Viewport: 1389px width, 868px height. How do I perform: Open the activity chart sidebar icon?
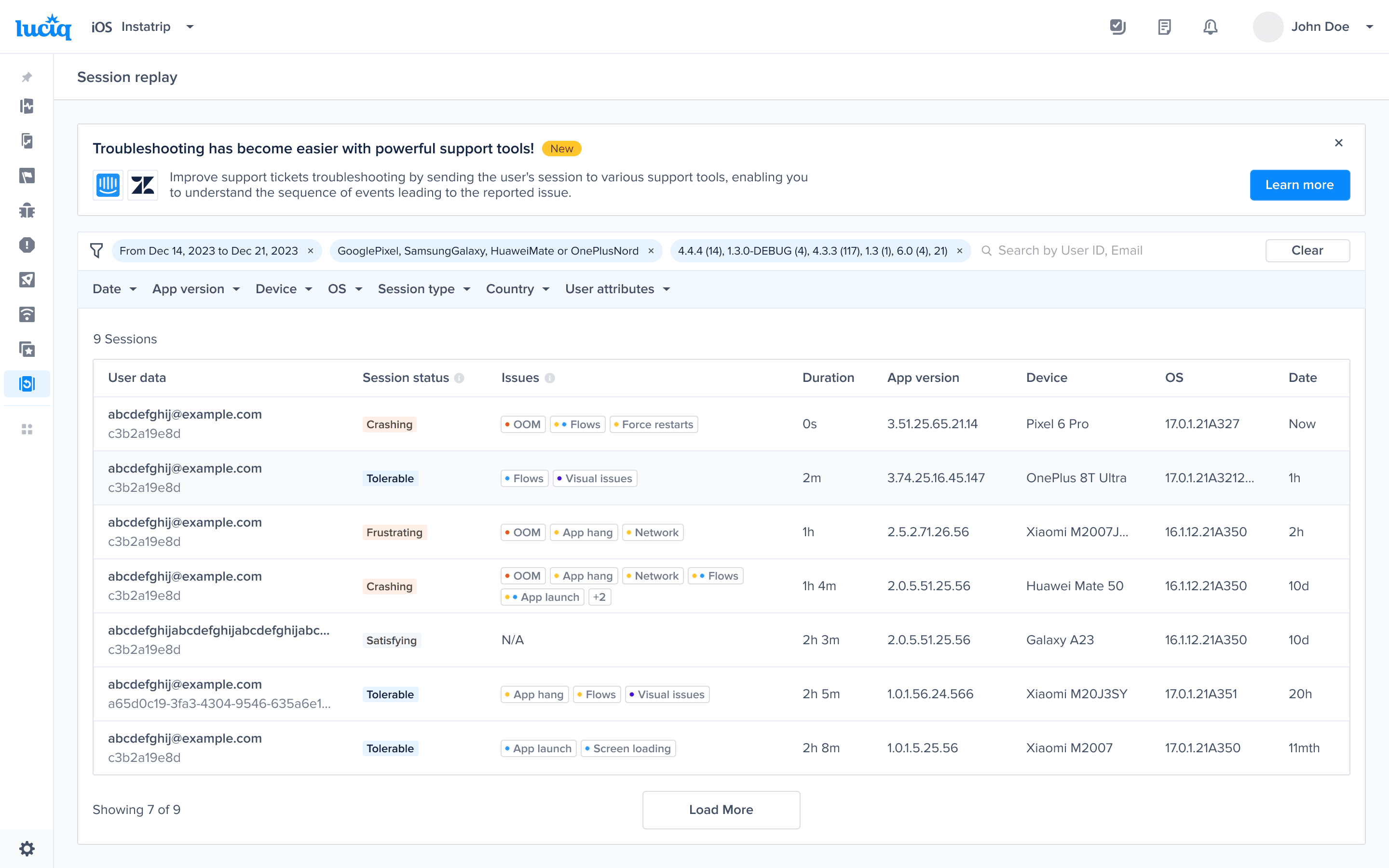point(27,106)
